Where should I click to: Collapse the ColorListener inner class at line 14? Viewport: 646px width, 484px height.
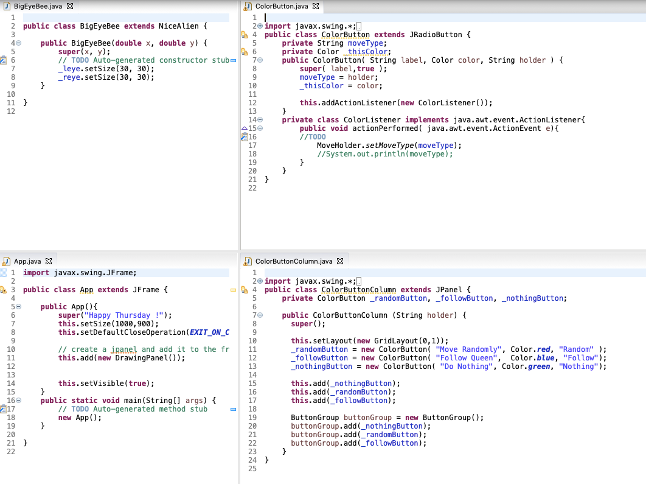coord(260,120)
